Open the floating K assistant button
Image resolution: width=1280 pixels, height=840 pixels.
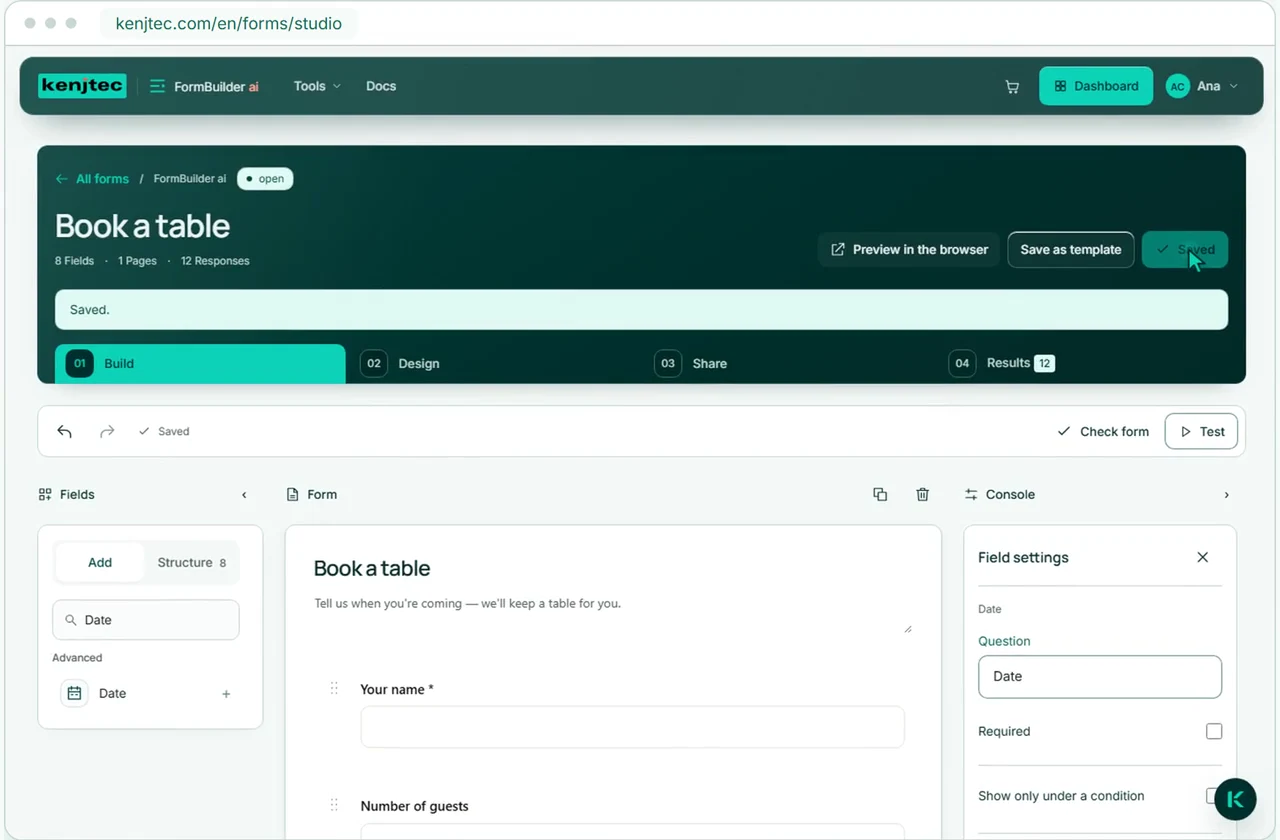pyautogui.click(x=1235, y=799)
